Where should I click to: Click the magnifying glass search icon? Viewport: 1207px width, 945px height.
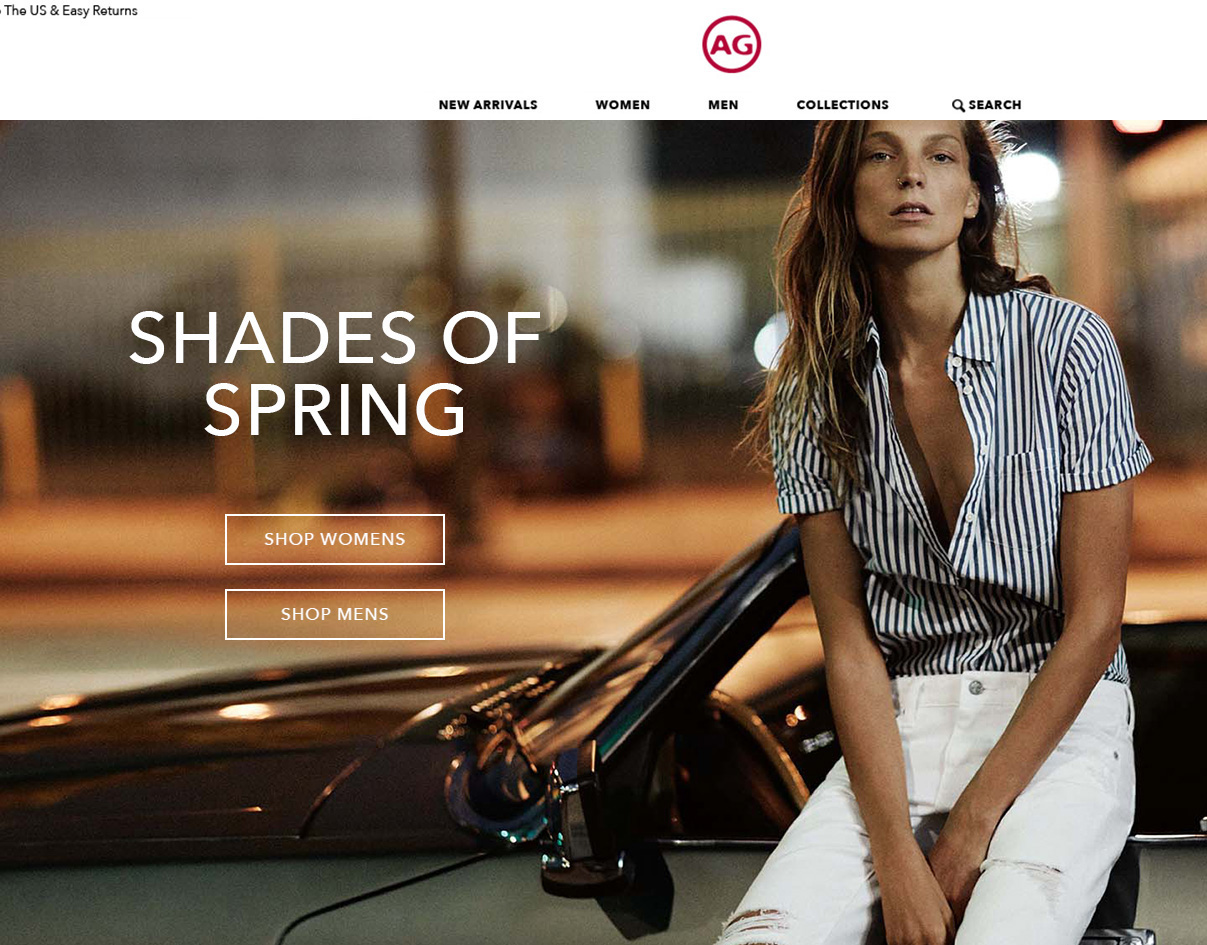(x=958, y=105)
